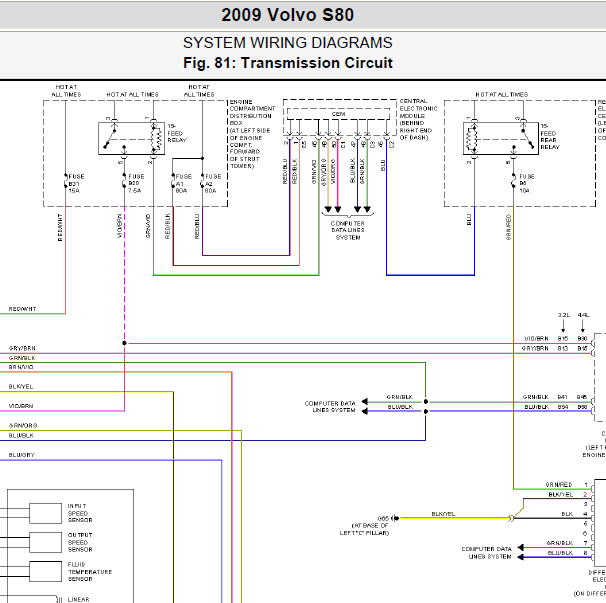Click the "SYSTEM WIRING DIAGRAMS" heading
Viewport: 606px width, 603px height.
pyautogui.click(x=288, y=43)
